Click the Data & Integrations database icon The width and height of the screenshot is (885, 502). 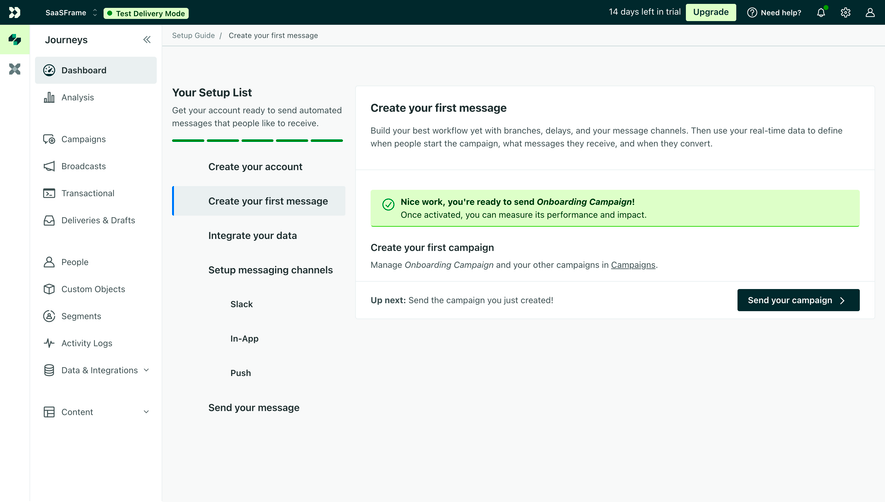click(49, 370)
